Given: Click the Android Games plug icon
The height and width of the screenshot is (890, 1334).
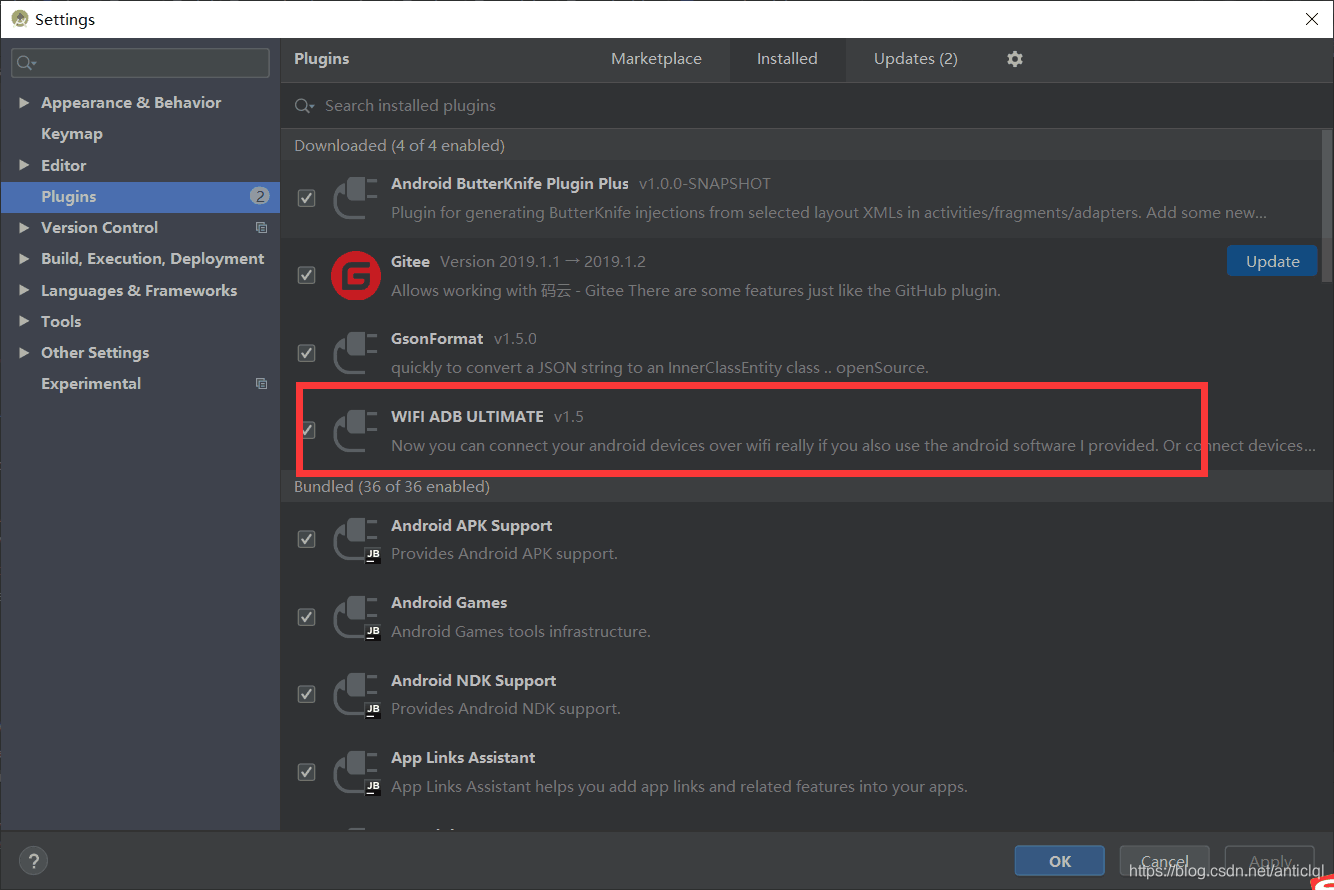Looking at the screenshot, I should (356, 617).
